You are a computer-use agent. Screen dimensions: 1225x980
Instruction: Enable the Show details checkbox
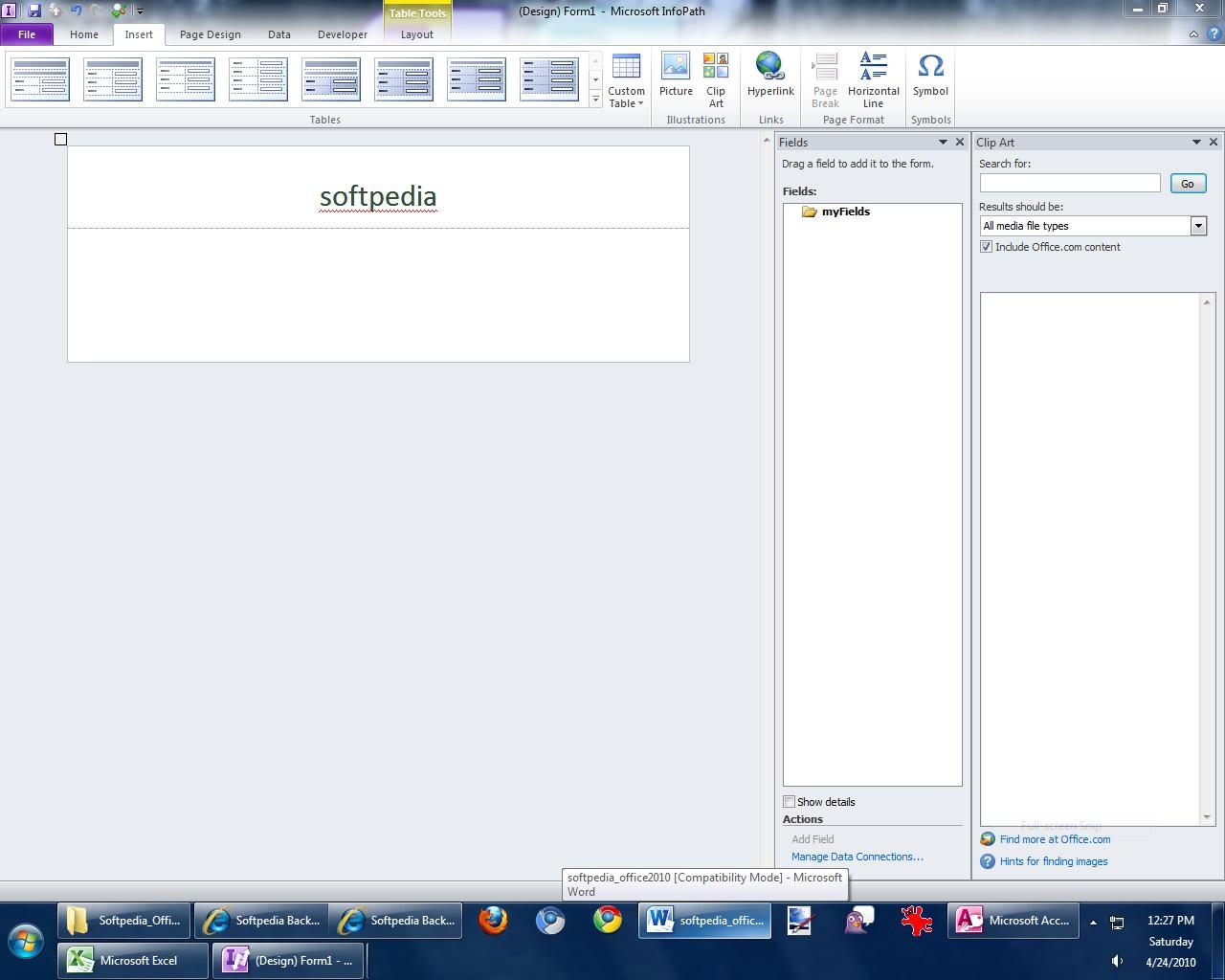coord(790,802)
